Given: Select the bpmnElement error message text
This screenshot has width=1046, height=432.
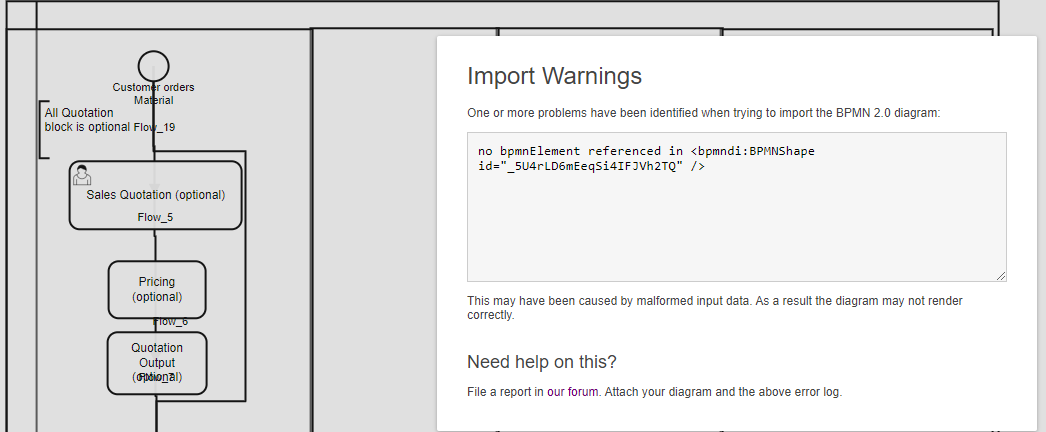Looking at the screenshot, I should [x=646, y=159].
